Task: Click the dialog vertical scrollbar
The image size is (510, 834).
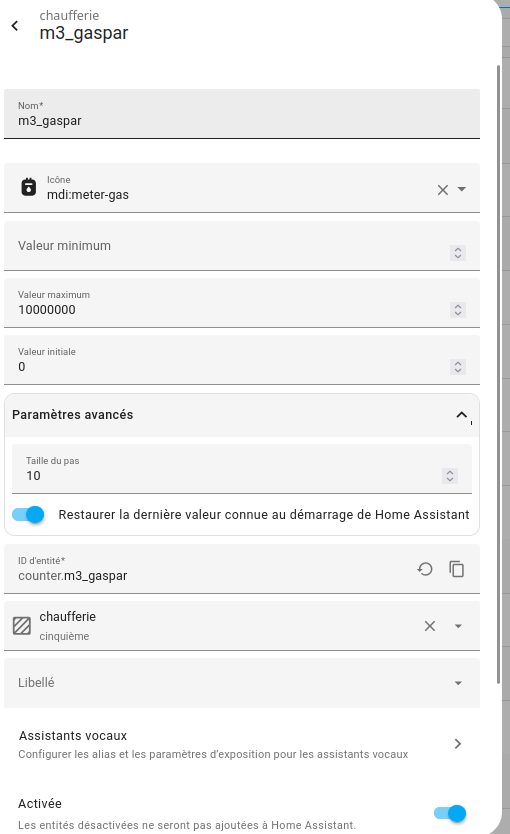Action: coord(498,374)
